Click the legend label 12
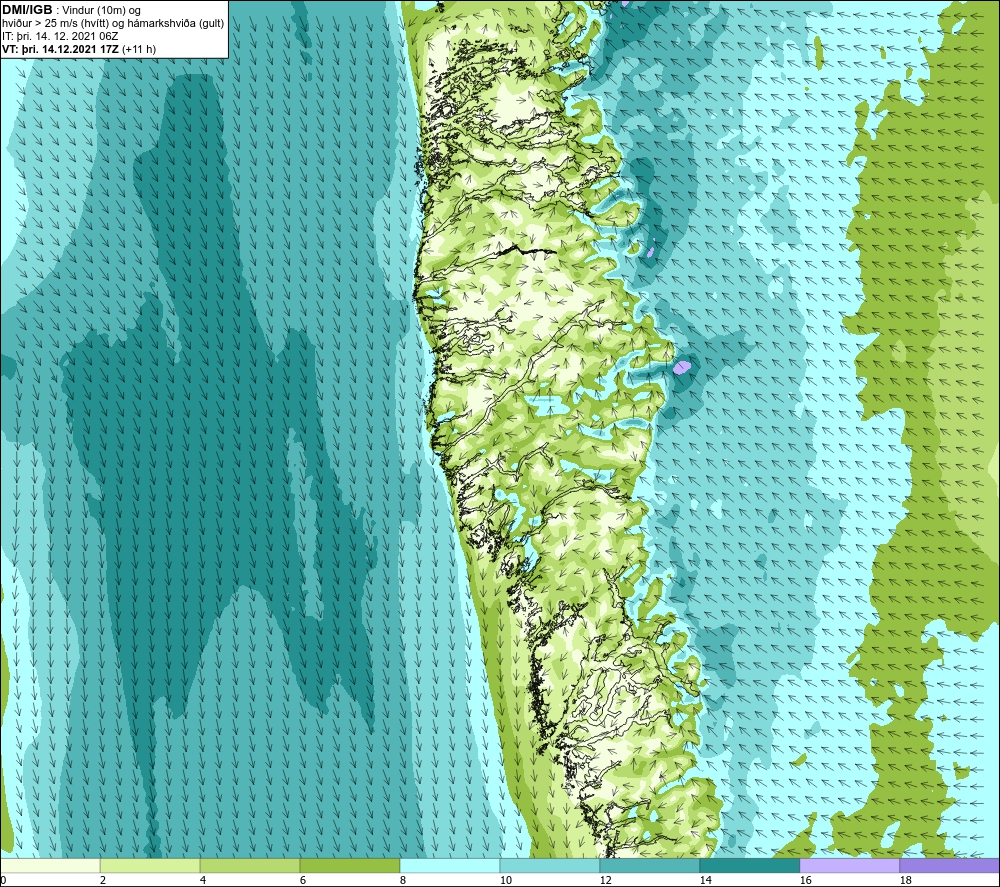The height and width of the screenshot is (887, 1000). tap(605, 880)
